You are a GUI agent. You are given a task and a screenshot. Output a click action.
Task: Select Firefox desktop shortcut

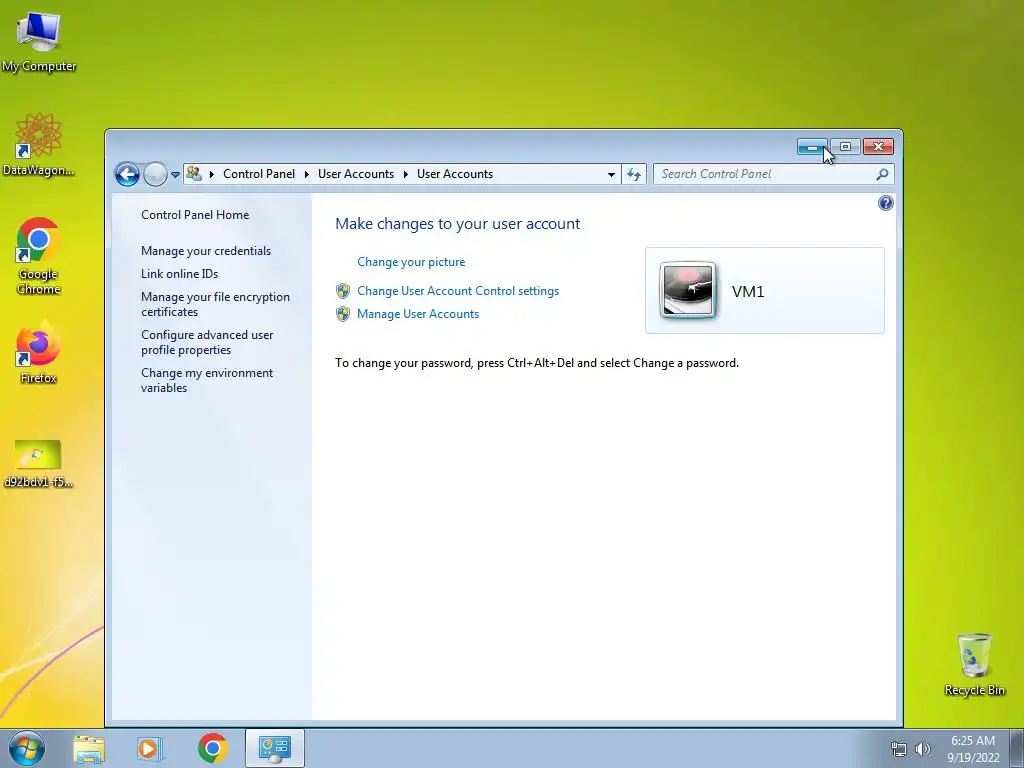pos(39,353)
